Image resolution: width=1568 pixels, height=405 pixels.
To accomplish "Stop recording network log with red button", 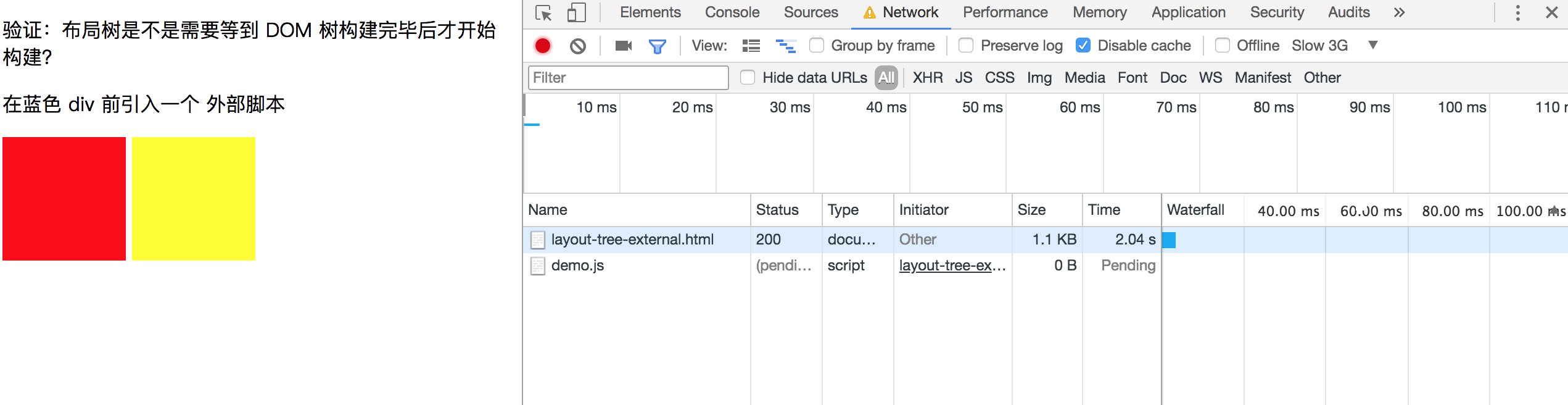I will (x=543, y=46).
